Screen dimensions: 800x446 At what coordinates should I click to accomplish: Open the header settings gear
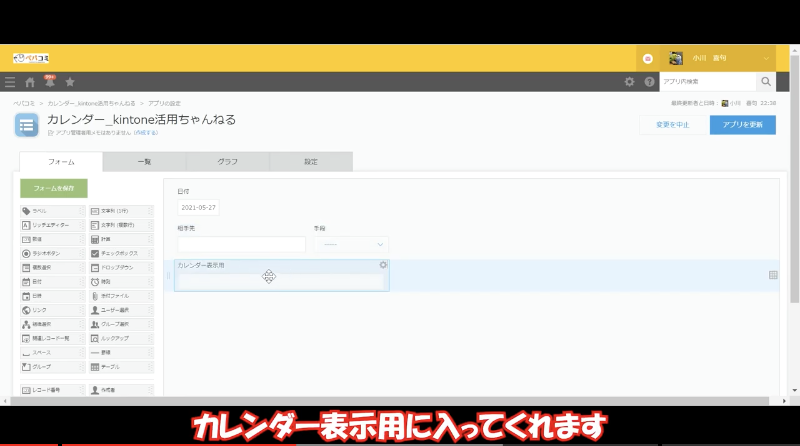pos(629,82)
